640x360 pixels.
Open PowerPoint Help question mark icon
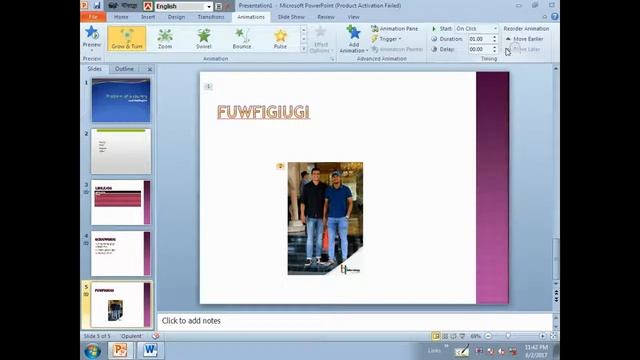click(554, 17)
